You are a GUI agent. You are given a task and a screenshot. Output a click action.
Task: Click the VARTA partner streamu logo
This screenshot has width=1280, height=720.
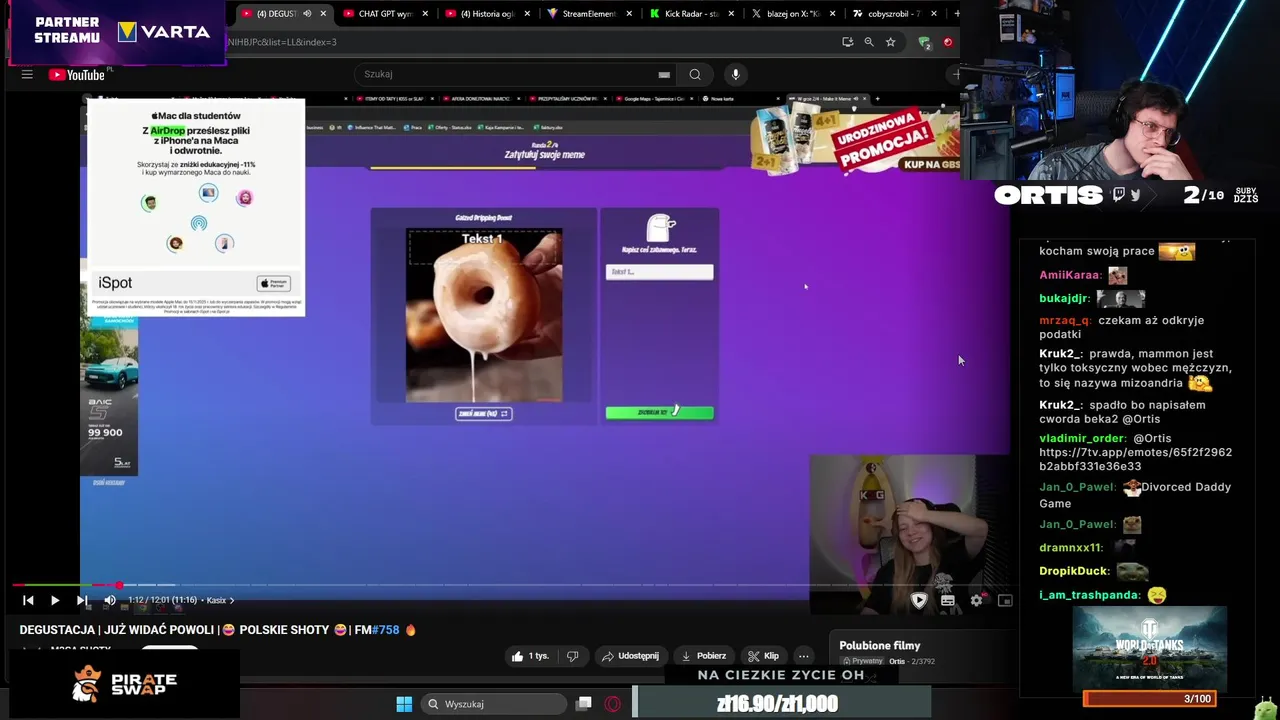pos(163,32)
